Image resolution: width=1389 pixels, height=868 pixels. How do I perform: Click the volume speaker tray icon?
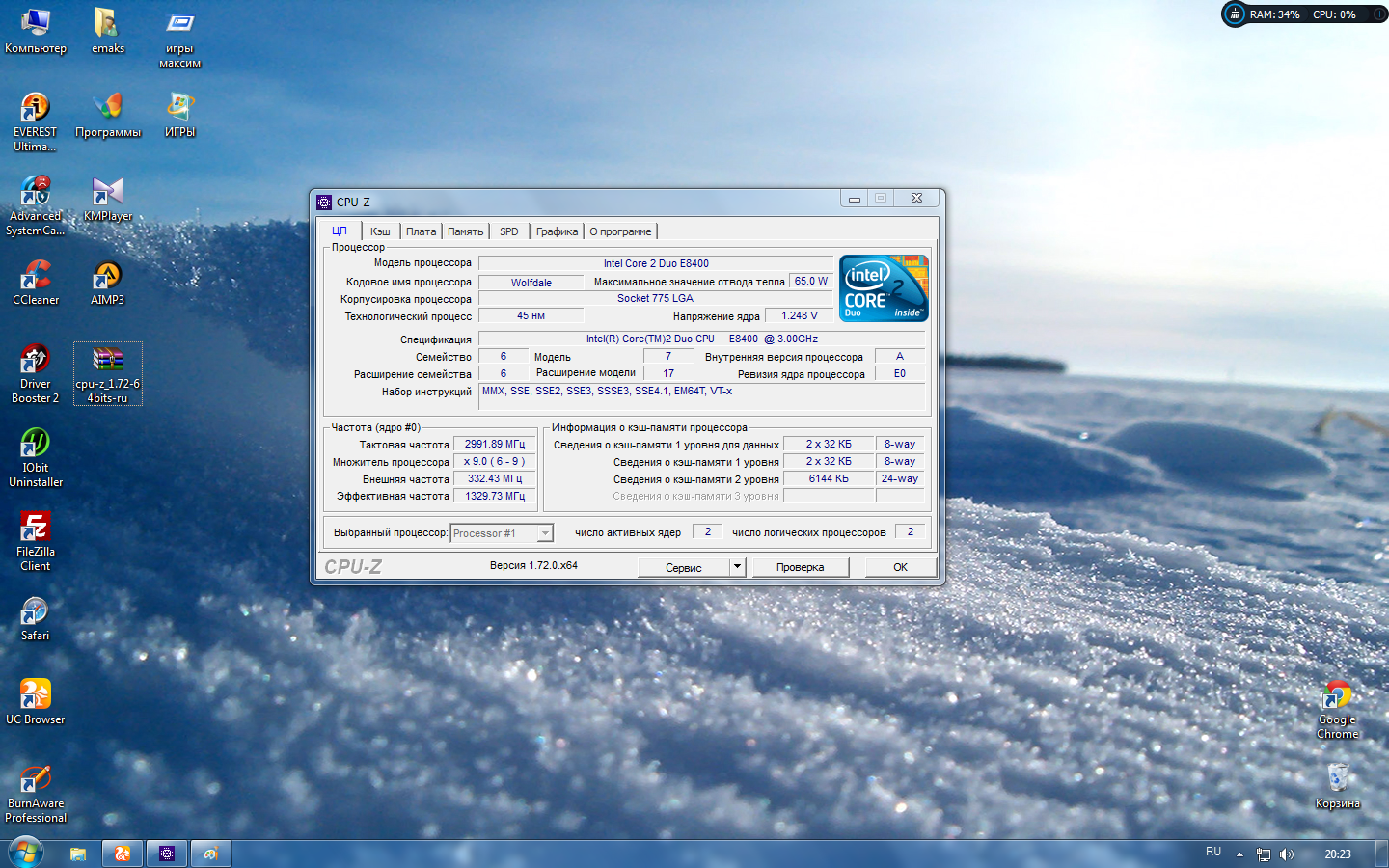[x=1287, y=854]
